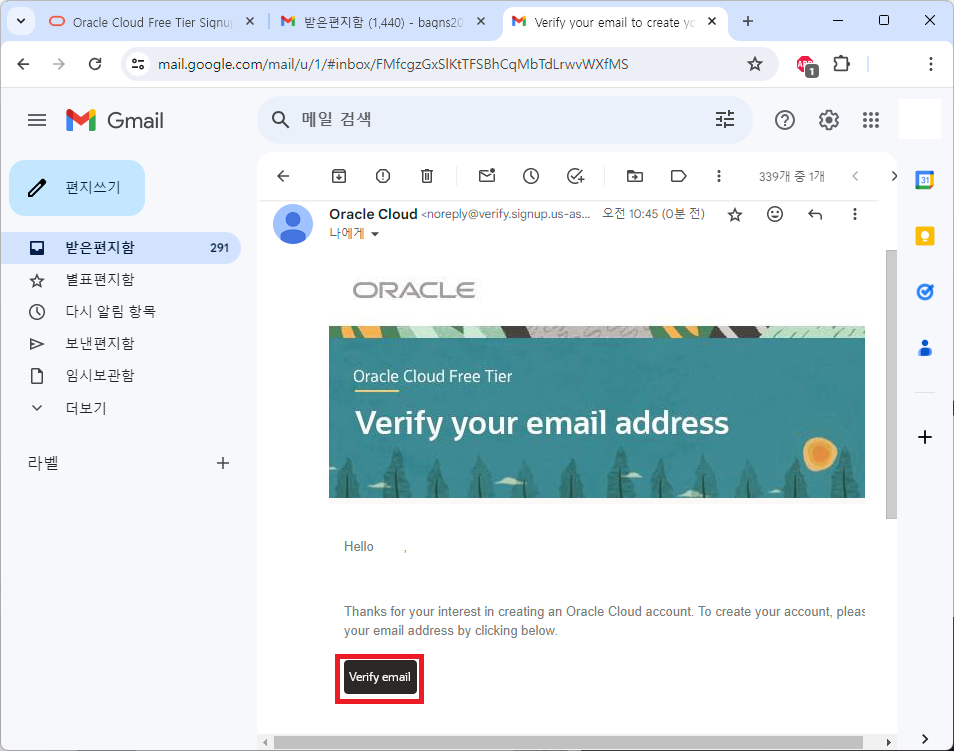Click the Gmail logo

[x=115, y=121]
